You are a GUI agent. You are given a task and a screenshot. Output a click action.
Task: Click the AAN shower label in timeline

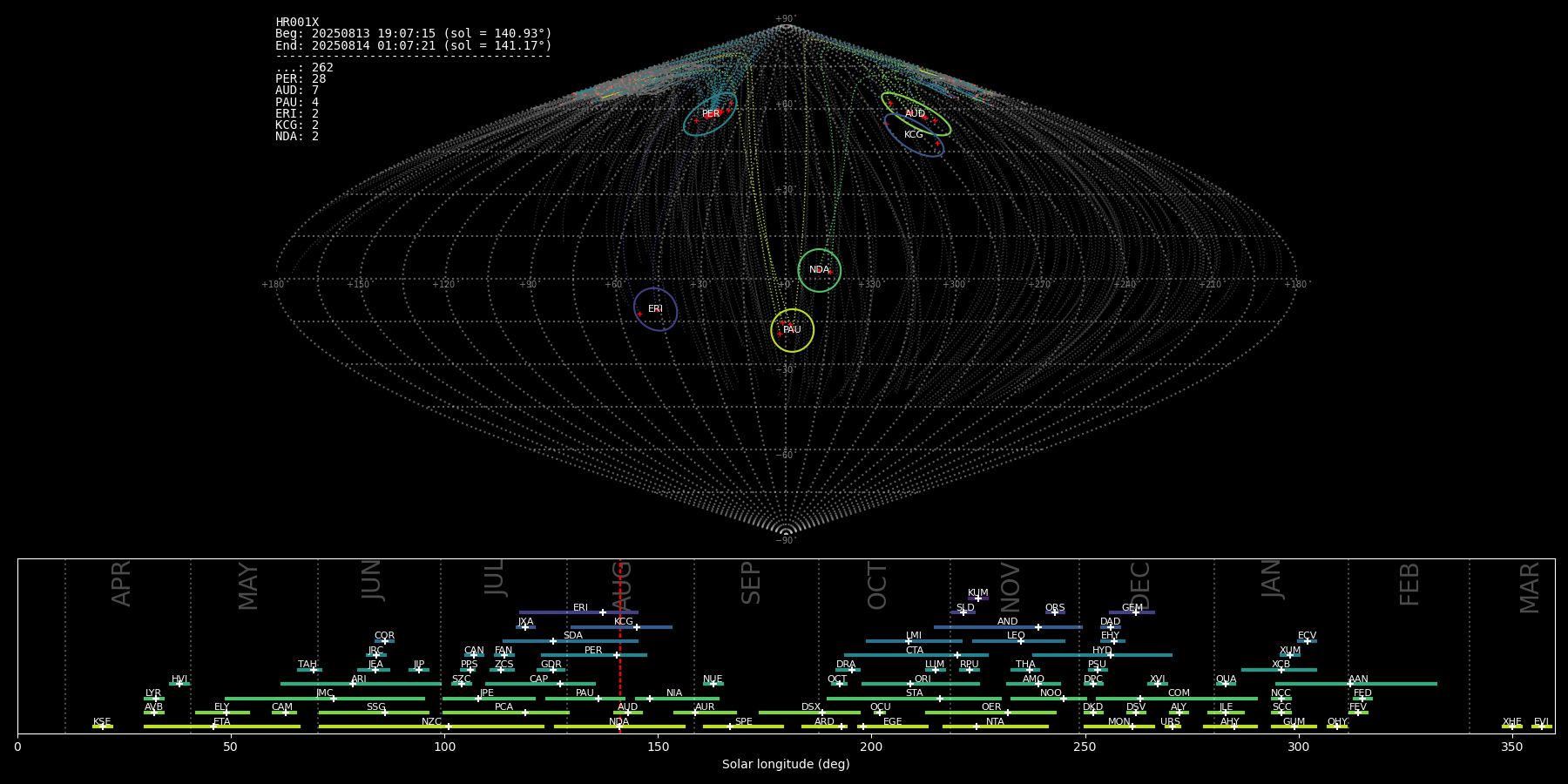[x=1358, y=679]
